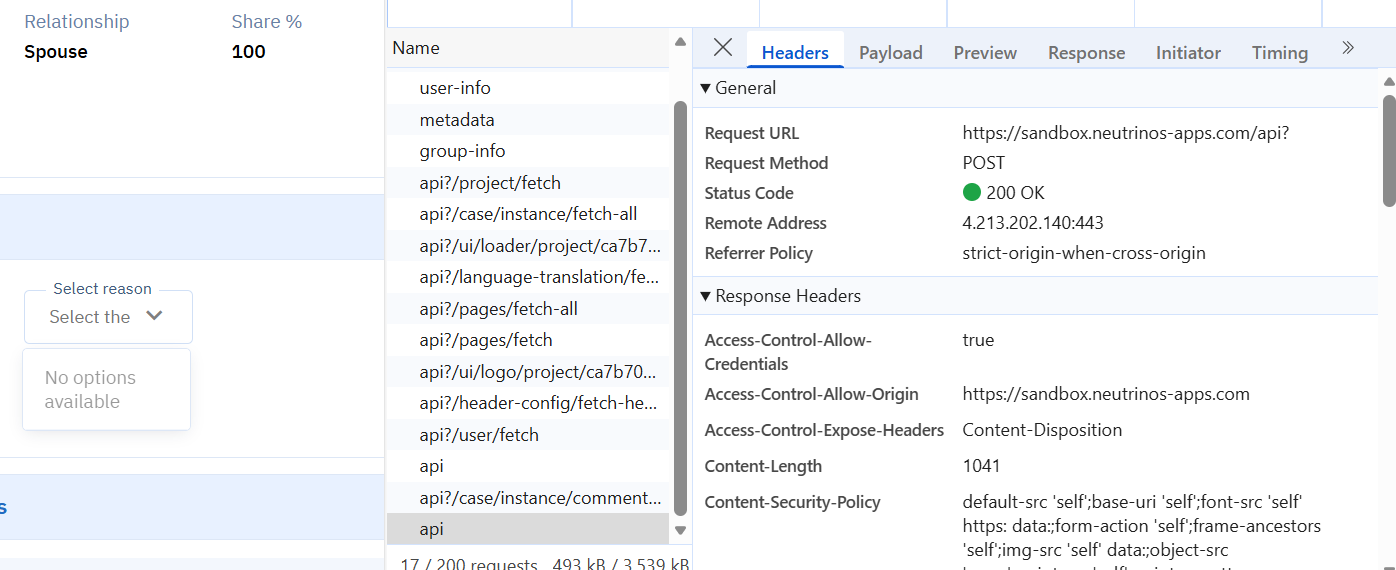Click the Request URL value

tap(1126, 133)
